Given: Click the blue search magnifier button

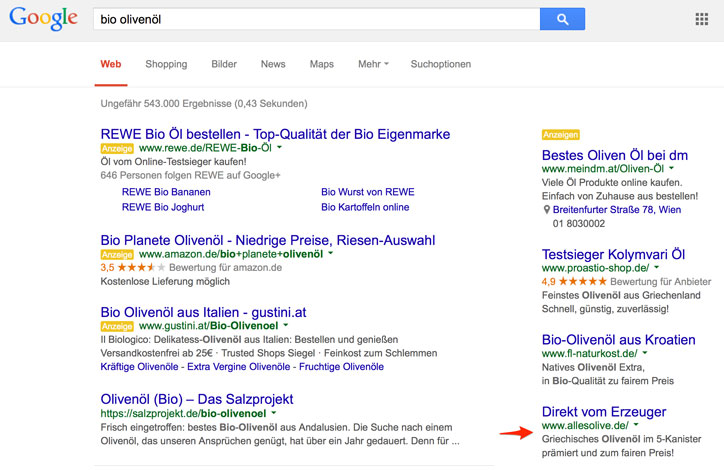Looking at the screenshot, I should coord(562,19).
